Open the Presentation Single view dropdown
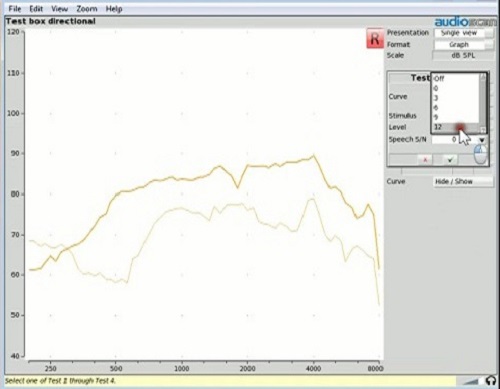 [463, 33]
